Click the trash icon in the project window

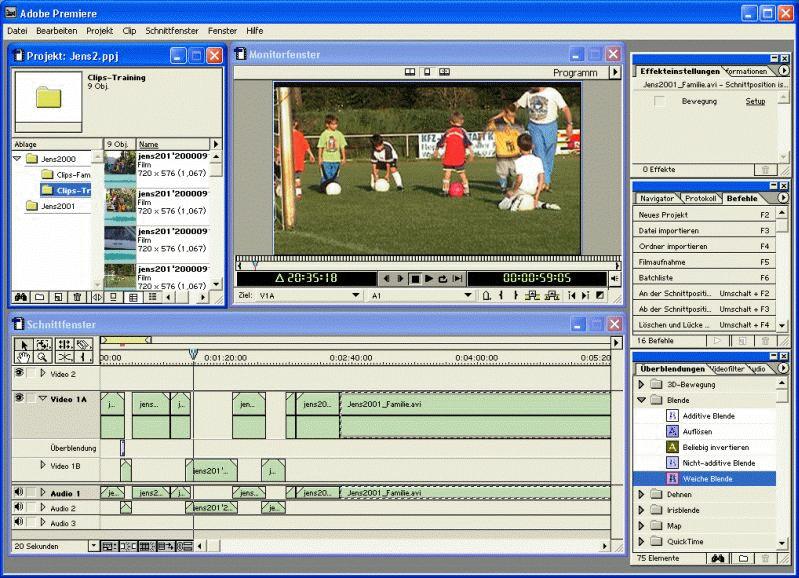click(x=77, y=297)
